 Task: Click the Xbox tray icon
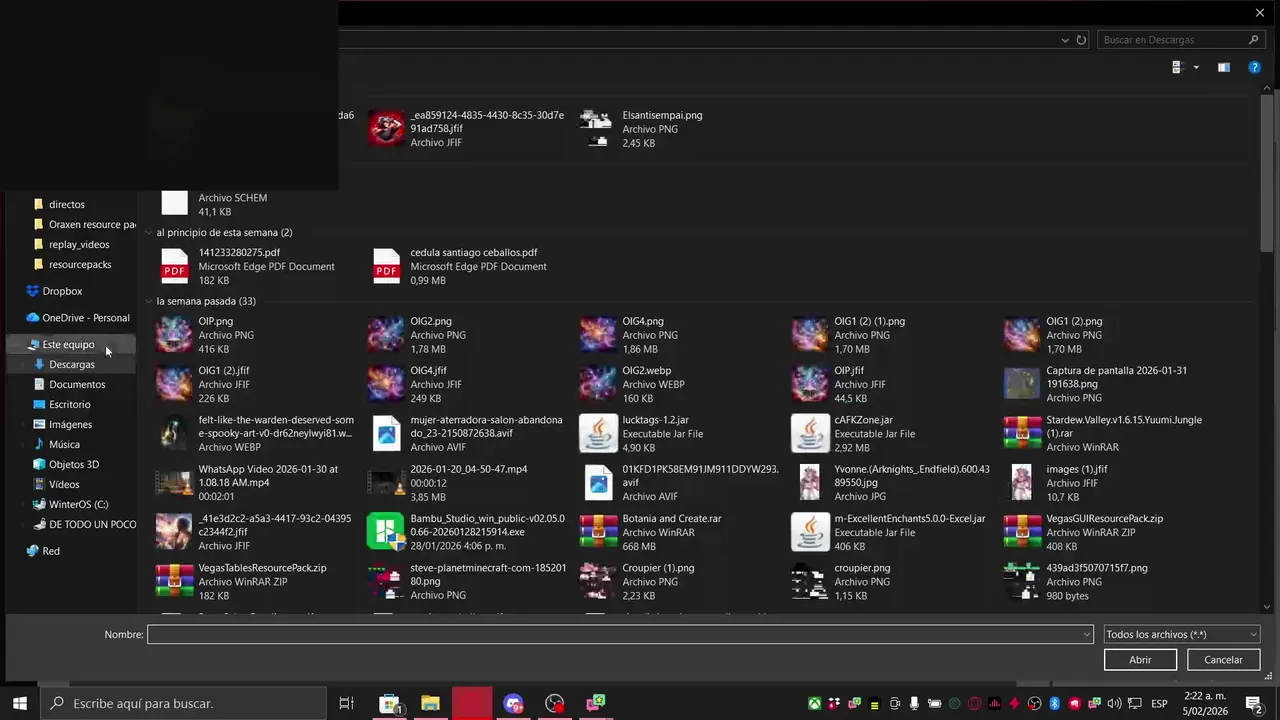point(815,703)
